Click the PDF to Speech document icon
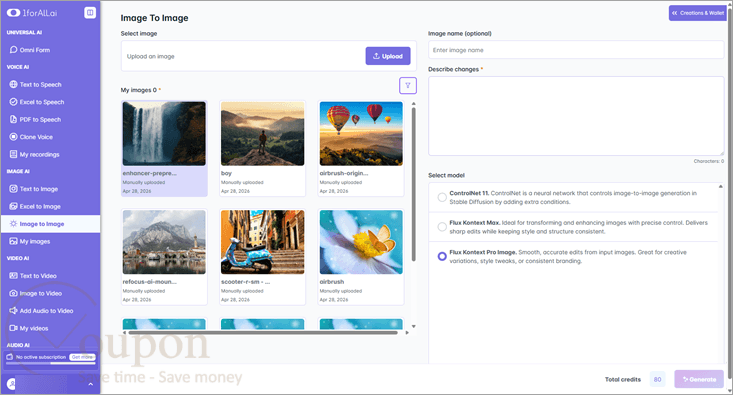 (14, 119)
